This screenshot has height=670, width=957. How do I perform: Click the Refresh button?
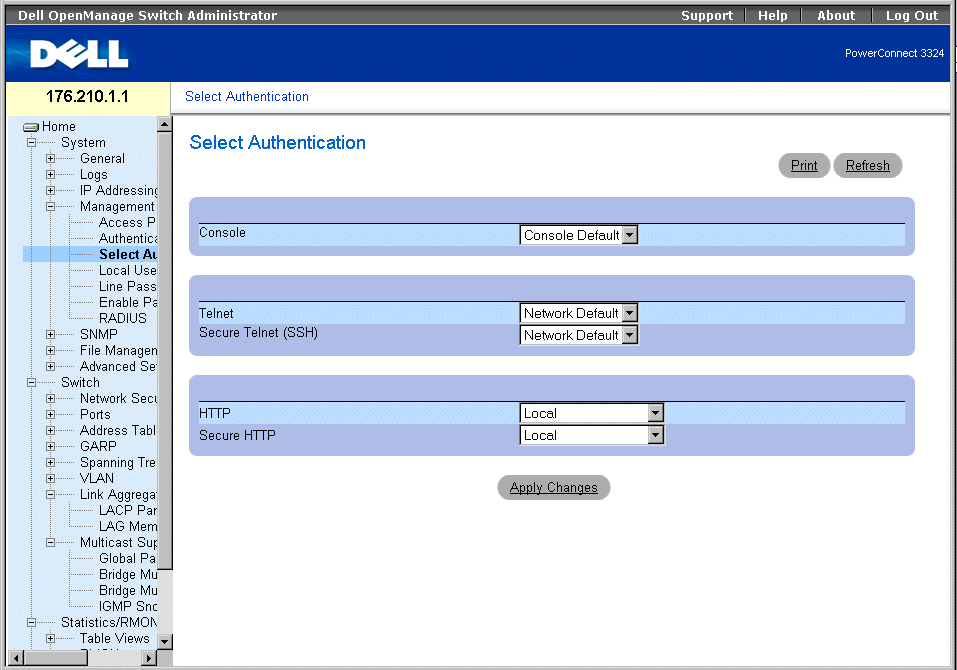coord(867,165)
